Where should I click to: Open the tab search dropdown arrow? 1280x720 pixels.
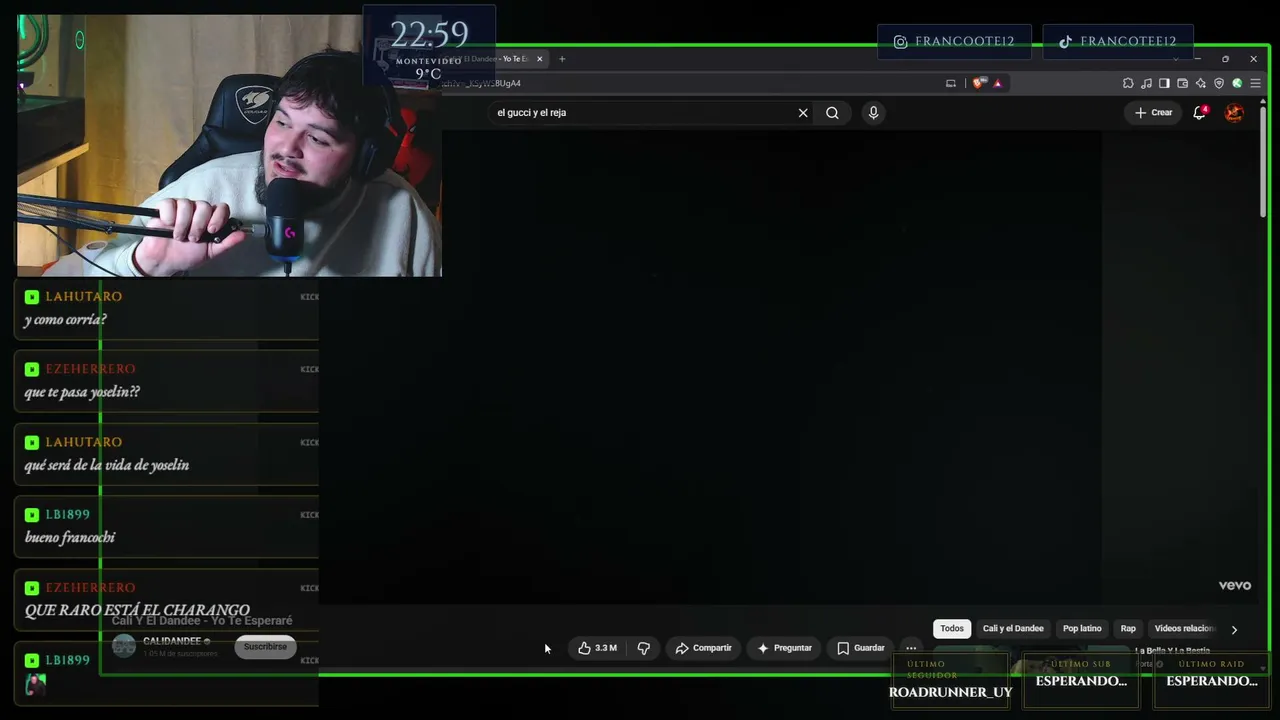(x=1176, y=59)
